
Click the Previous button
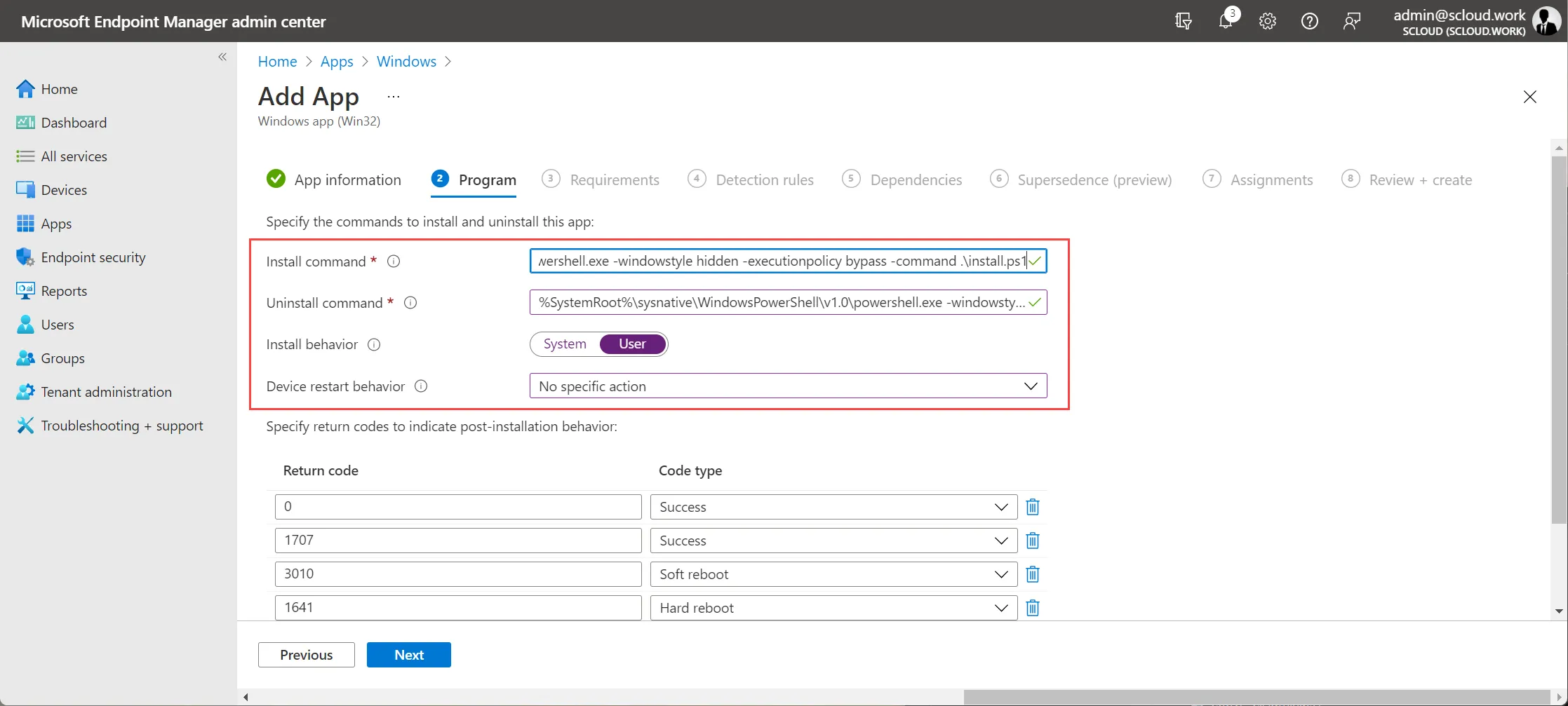point(307,655)
